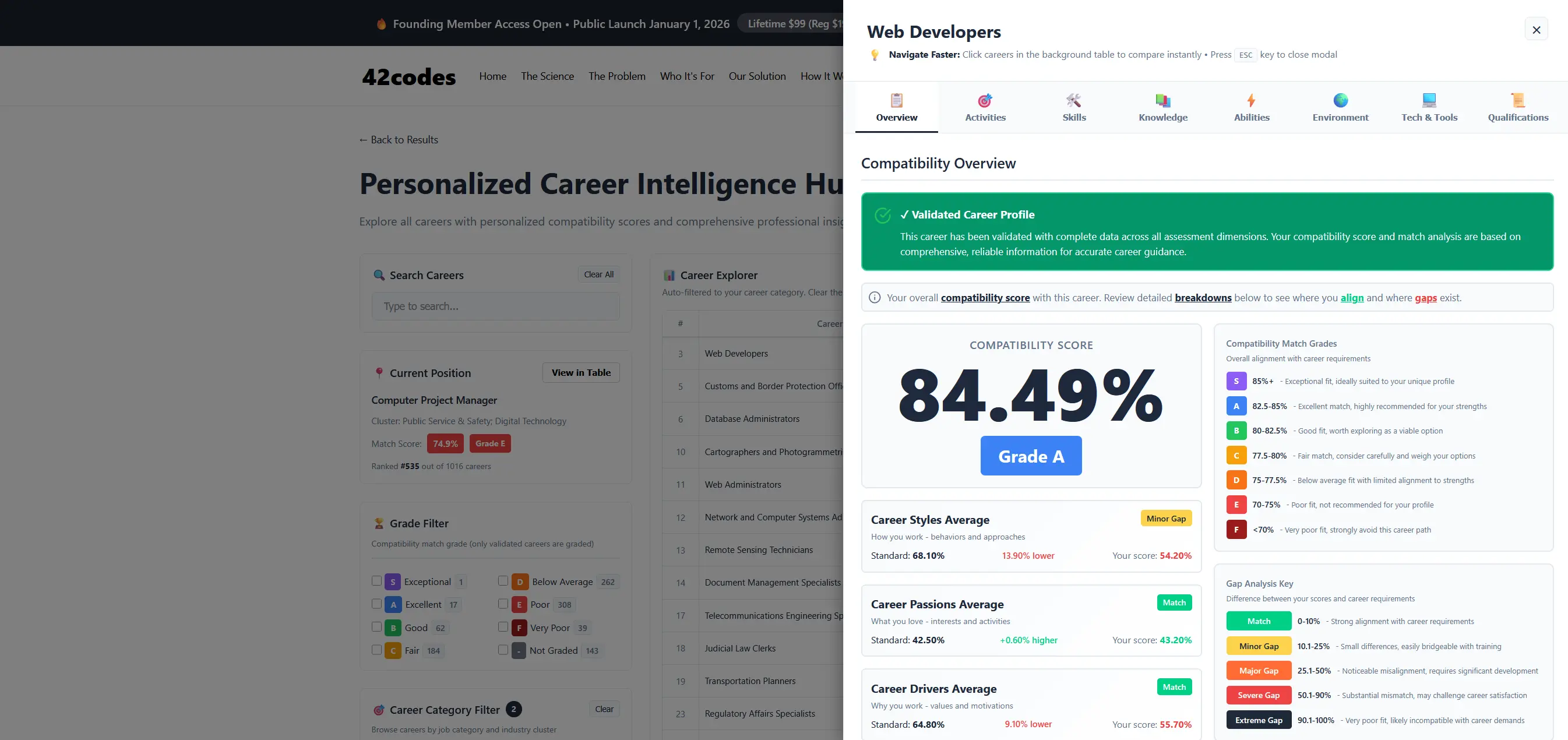Click the Knowledge books icon
This screenshot has height=740, width=1568.
[x=1162, y=100]
